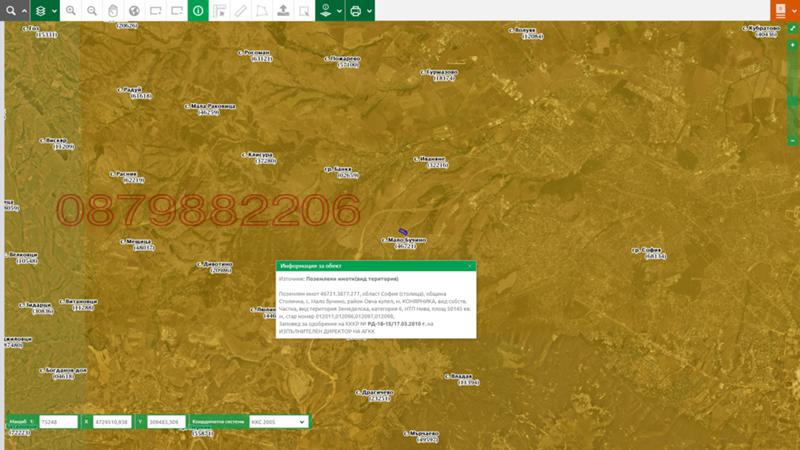Screen dimensions: 800x450
Task: Expand the layers dropdown arrow
Action: (x=54, y=11)
